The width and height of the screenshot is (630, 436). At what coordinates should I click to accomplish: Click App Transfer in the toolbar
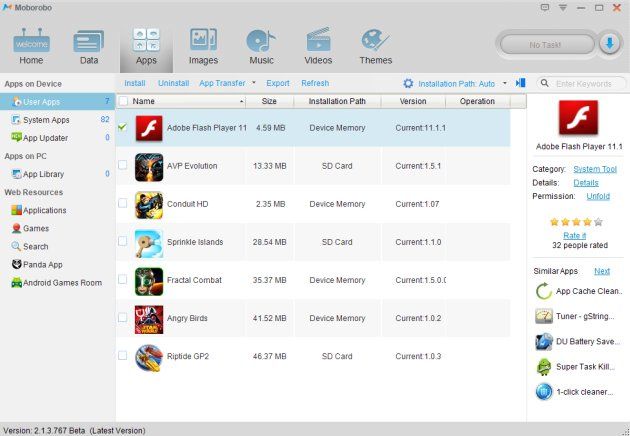[222, 83]
